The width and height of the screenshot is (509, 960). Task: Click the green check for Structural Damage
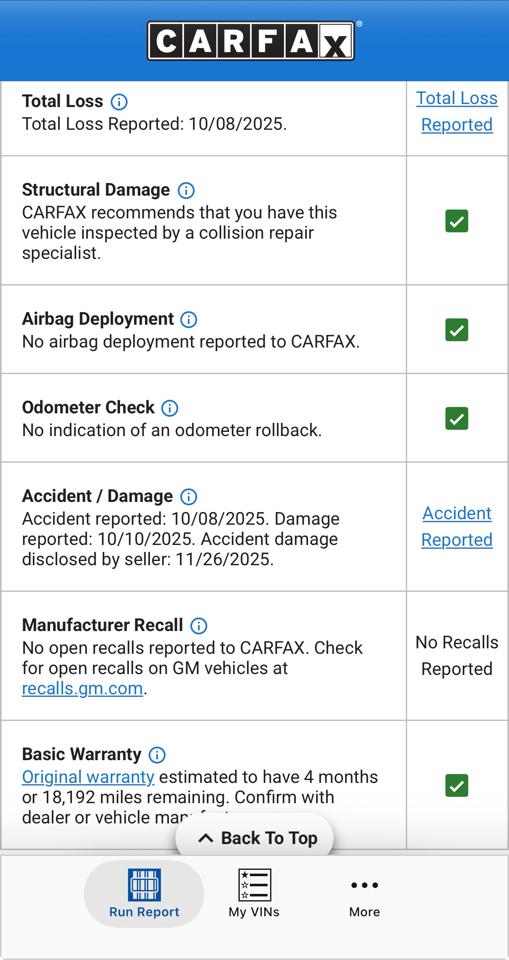(456, 221)
